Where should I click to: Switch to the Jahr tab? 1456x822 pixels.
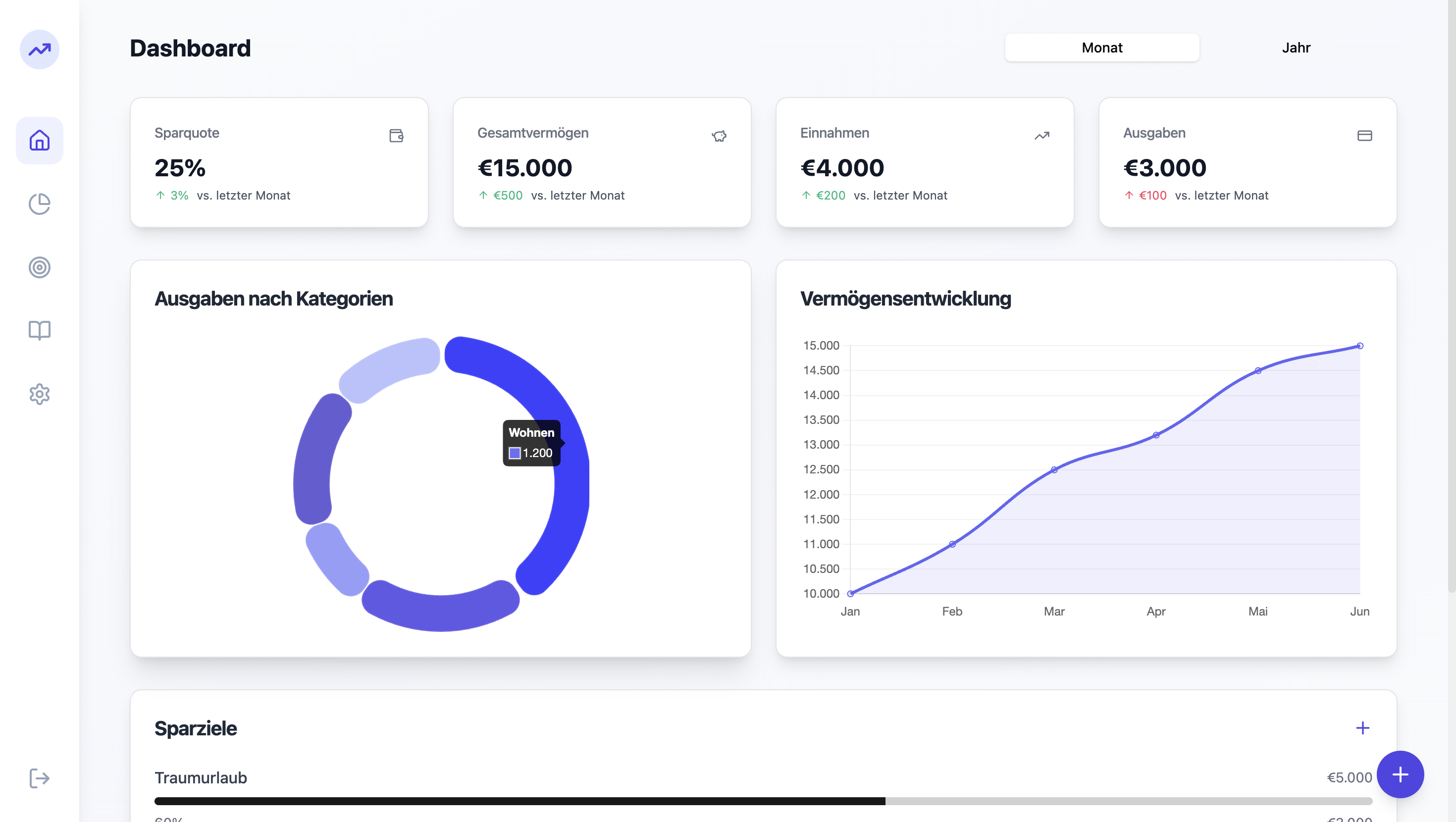(x=1296, y=48)
